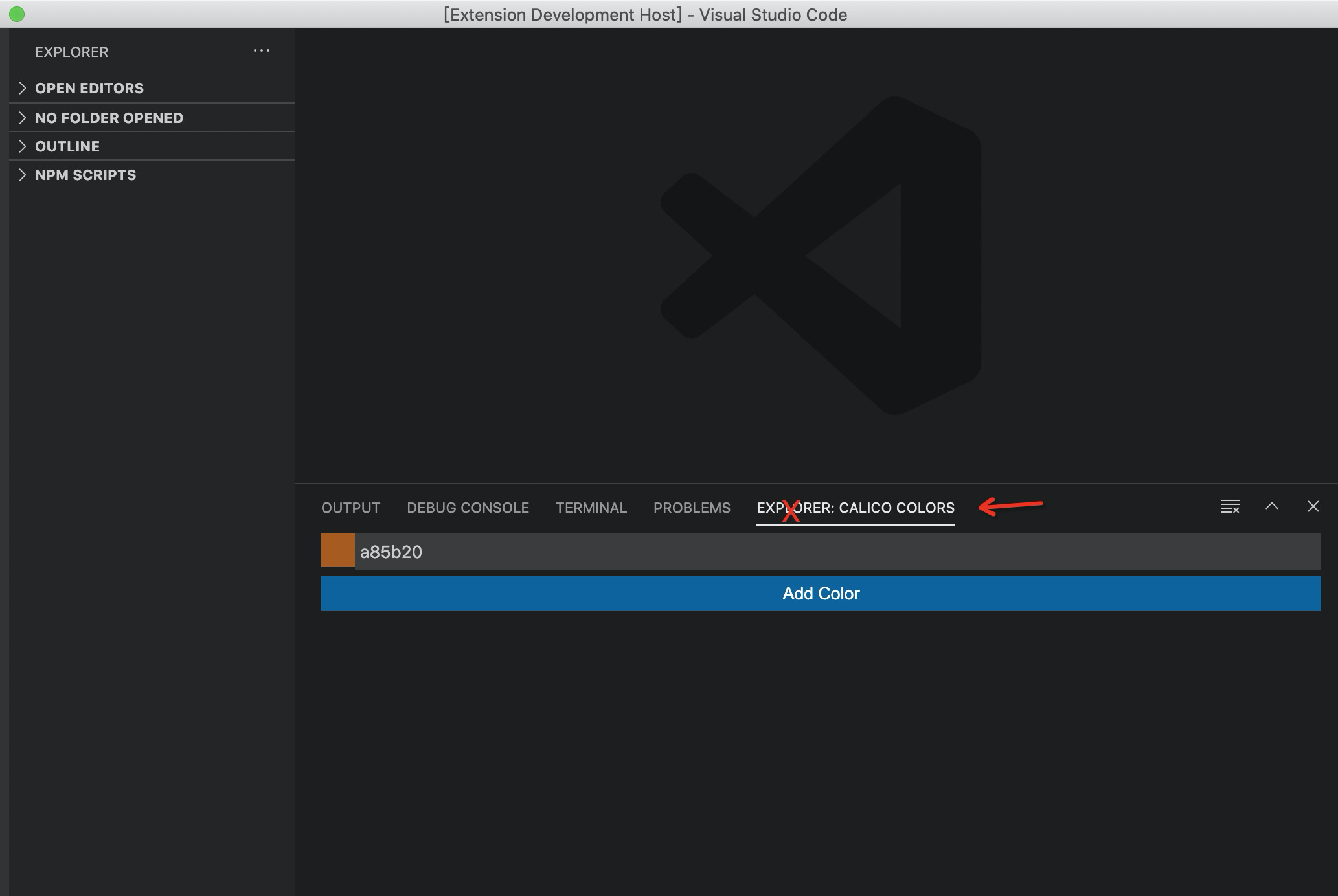Screen dimensions: 1338x896
Task: Click the EXPLORER panel heading
Action: point(72,52)
